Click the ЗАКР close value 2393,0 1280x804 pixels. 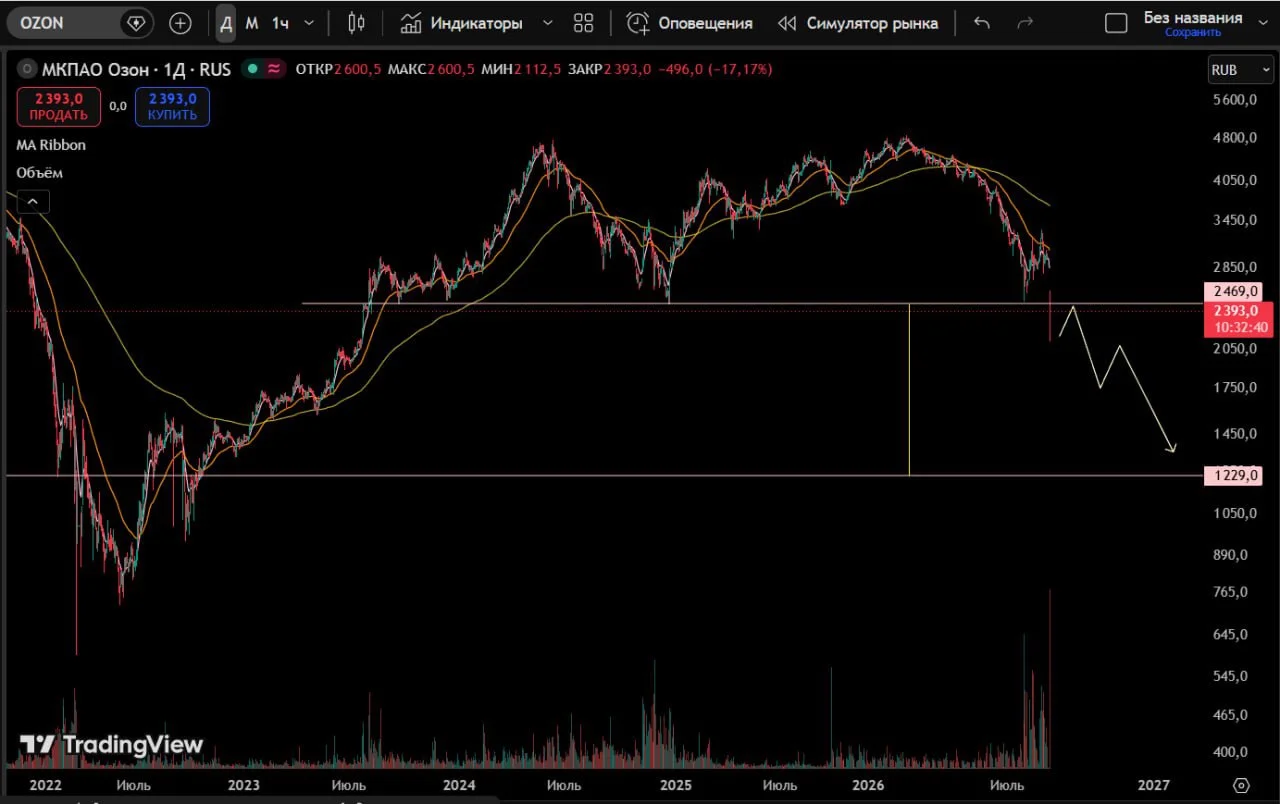click(x=628, y=69)
